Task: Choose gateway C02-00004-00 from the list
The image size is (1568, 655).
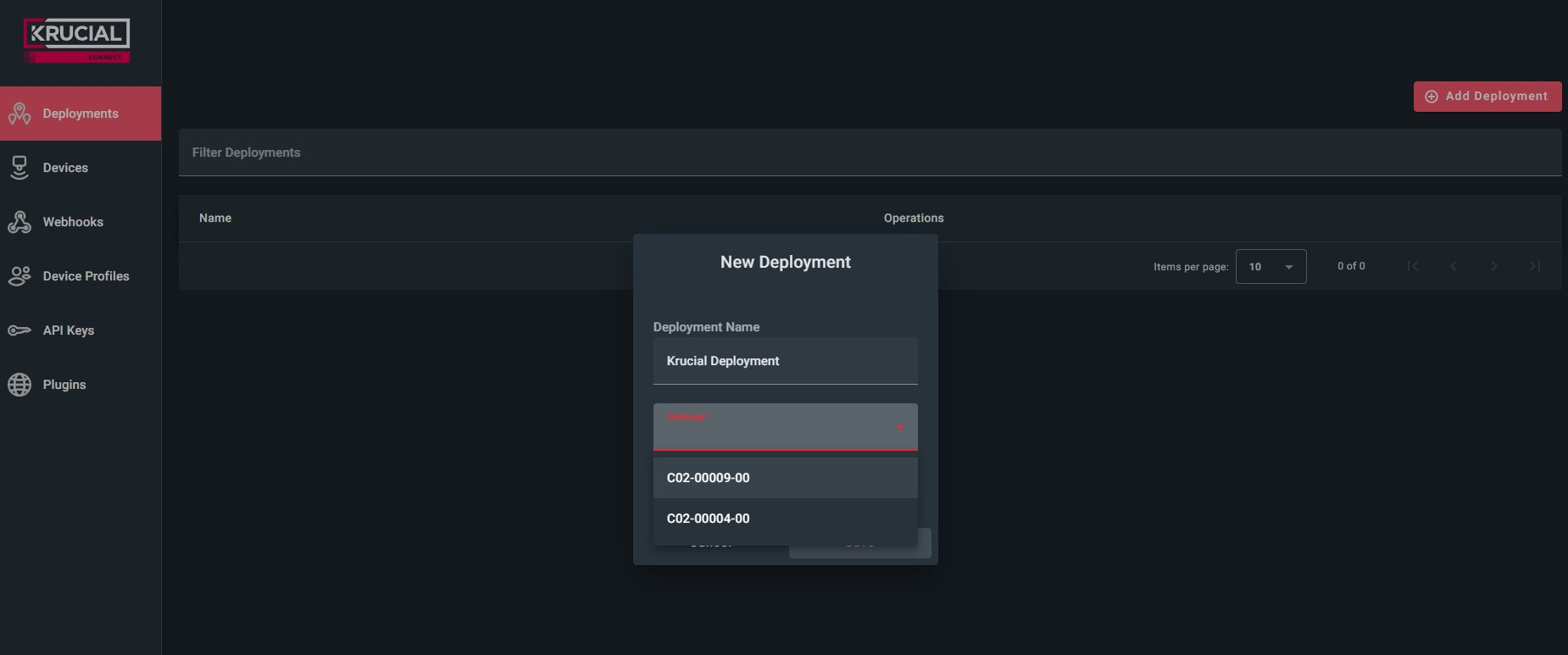Action: click(x=785, y=519)
